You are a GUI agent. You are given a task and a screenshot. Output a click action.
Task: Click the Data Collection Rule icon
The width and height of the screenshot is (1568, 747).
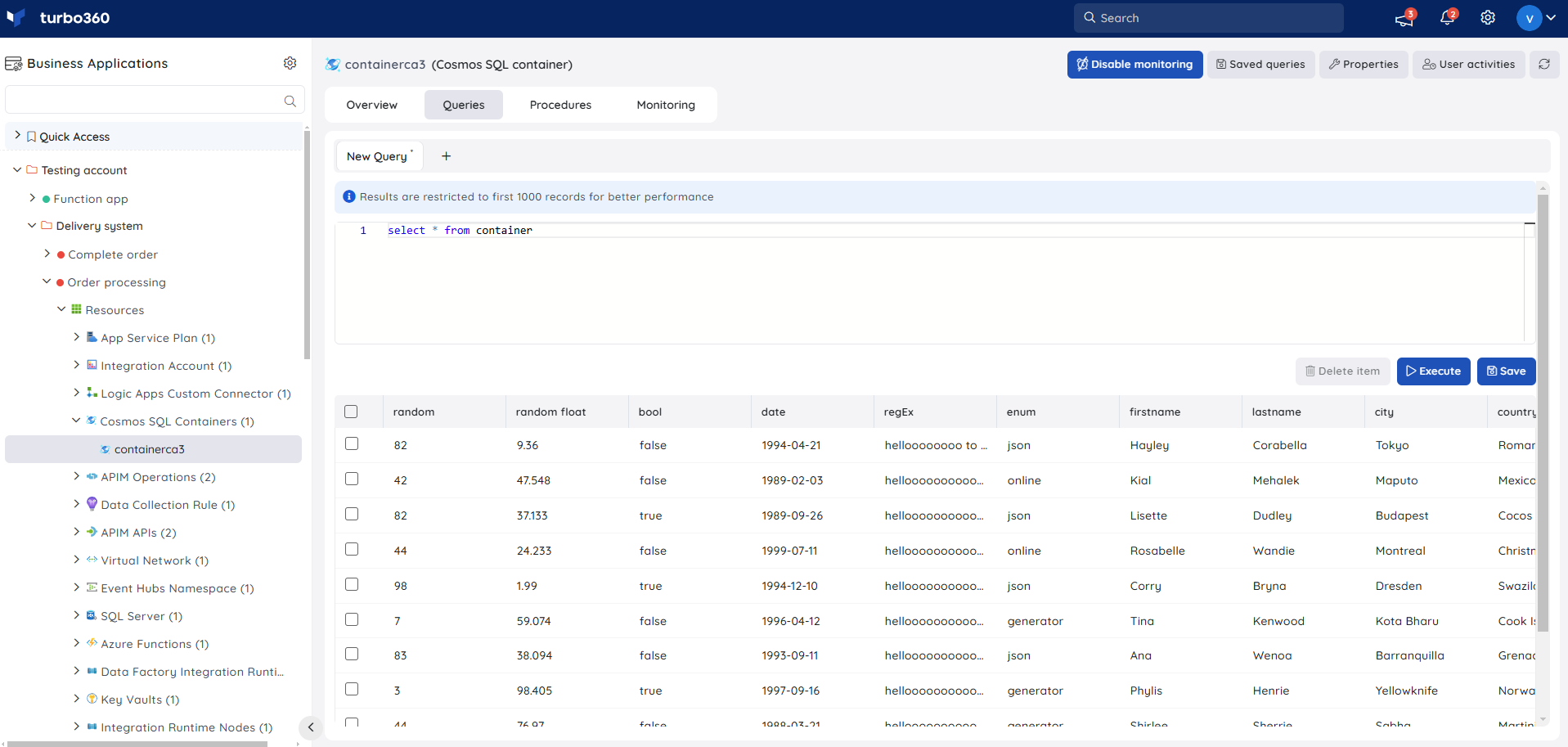tap(92, 504)
